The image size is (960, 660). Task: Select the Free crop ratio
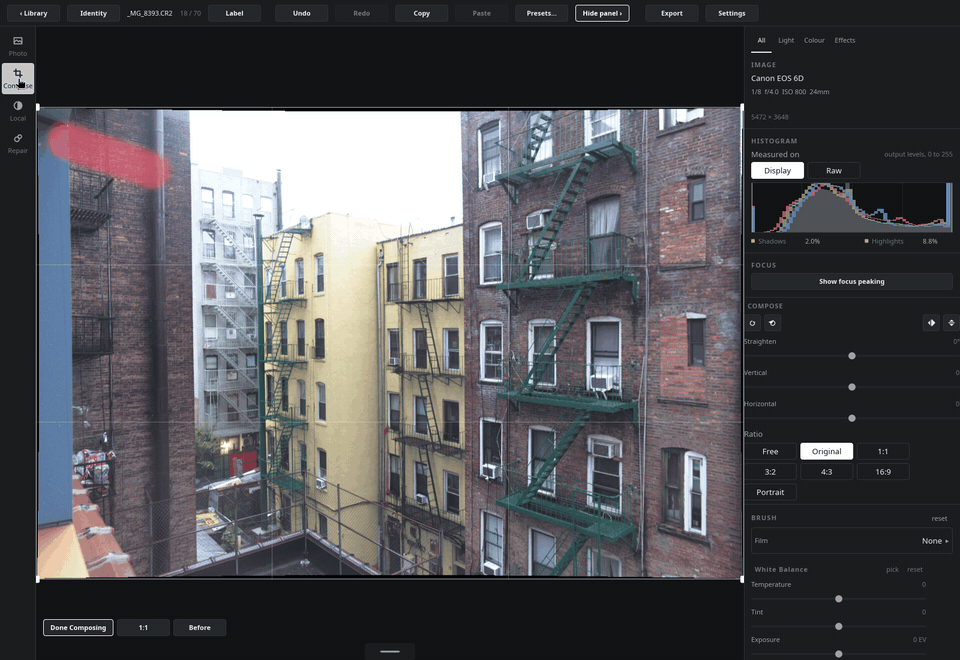tap(770, 451)
